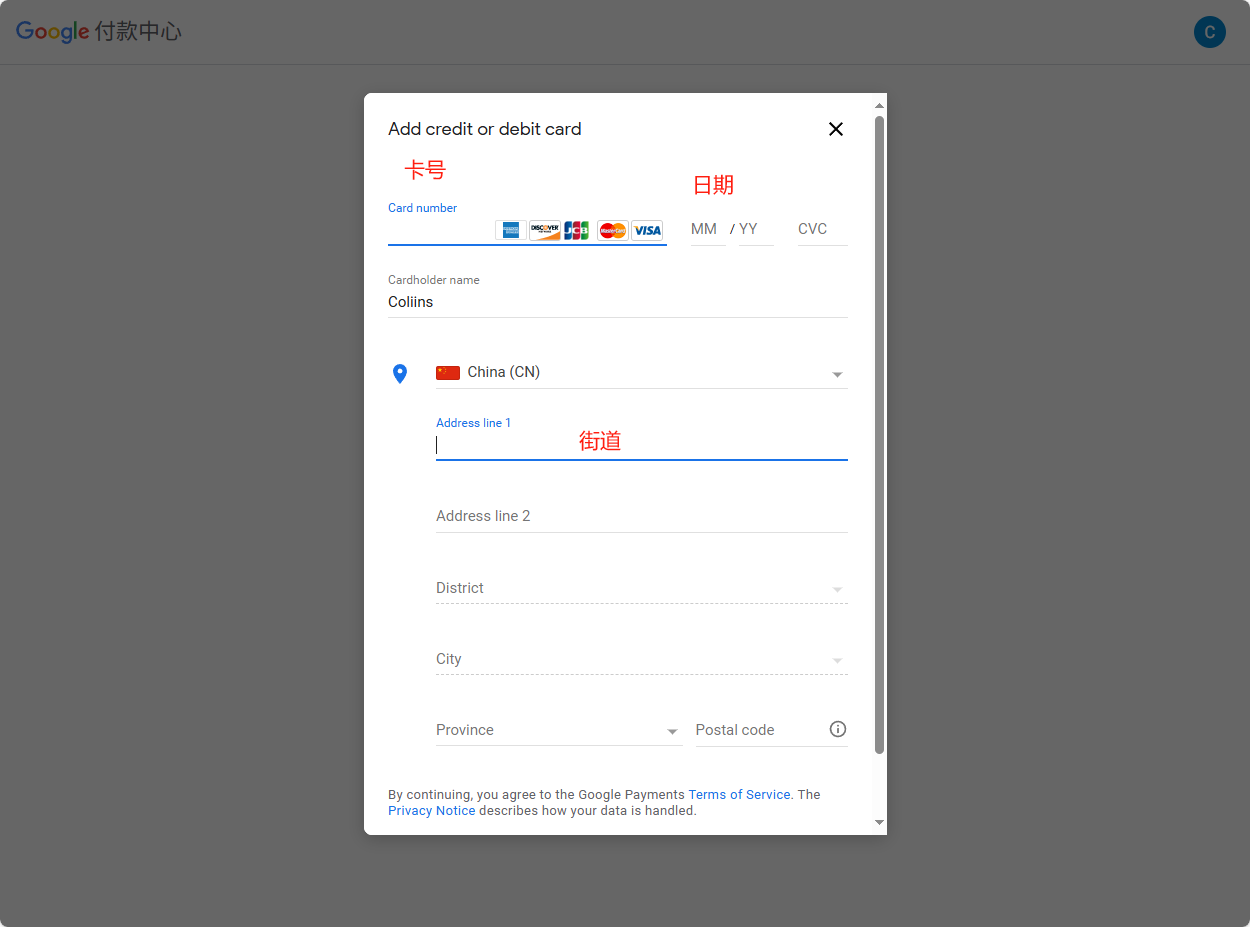This screenshot has width=1250, height=927.
Task: Click the Mastercard logo icon
Action: click(612, 230)
